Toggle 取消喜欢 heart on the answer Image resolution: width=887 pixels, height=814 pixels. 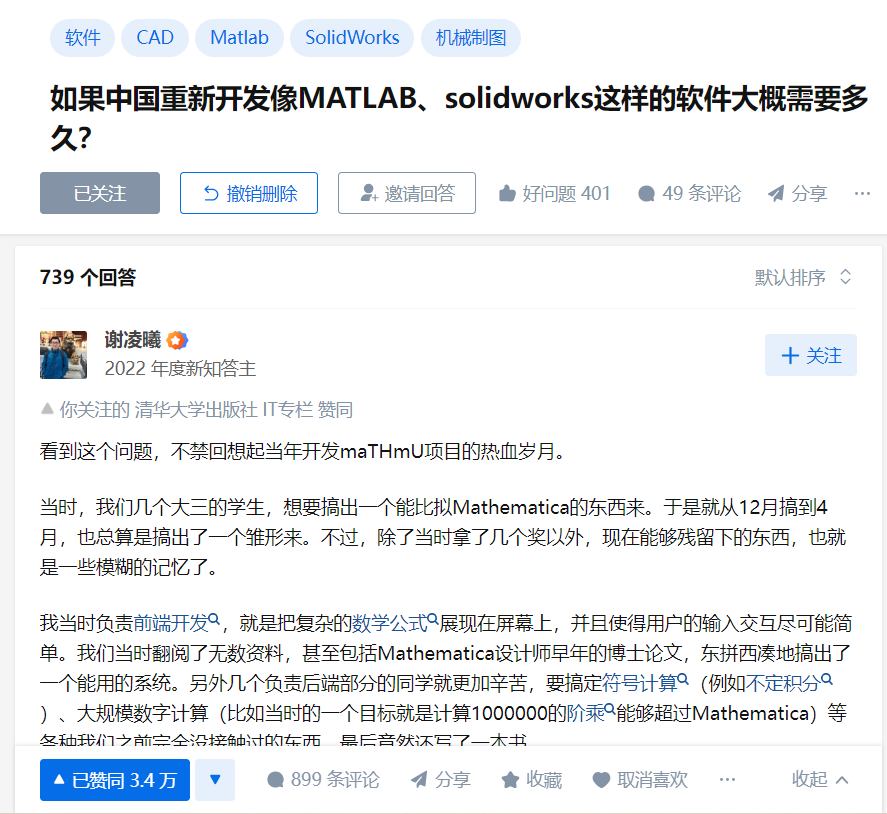point(640,779)
